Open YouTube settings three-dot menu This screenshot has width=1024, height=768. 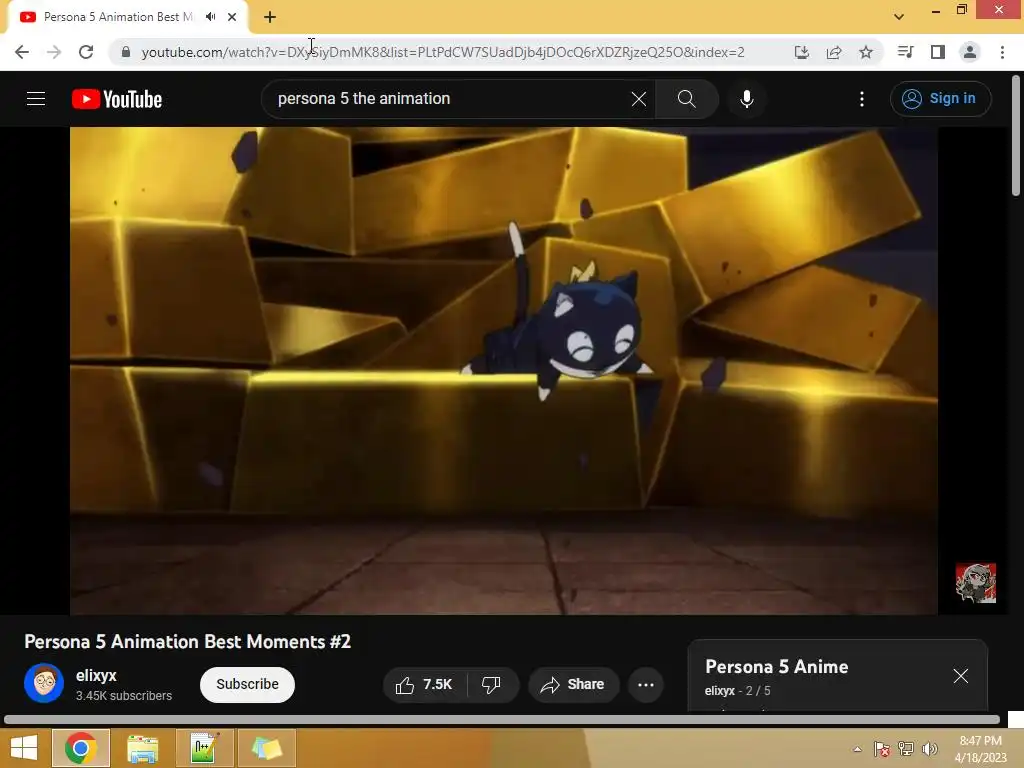862,99
